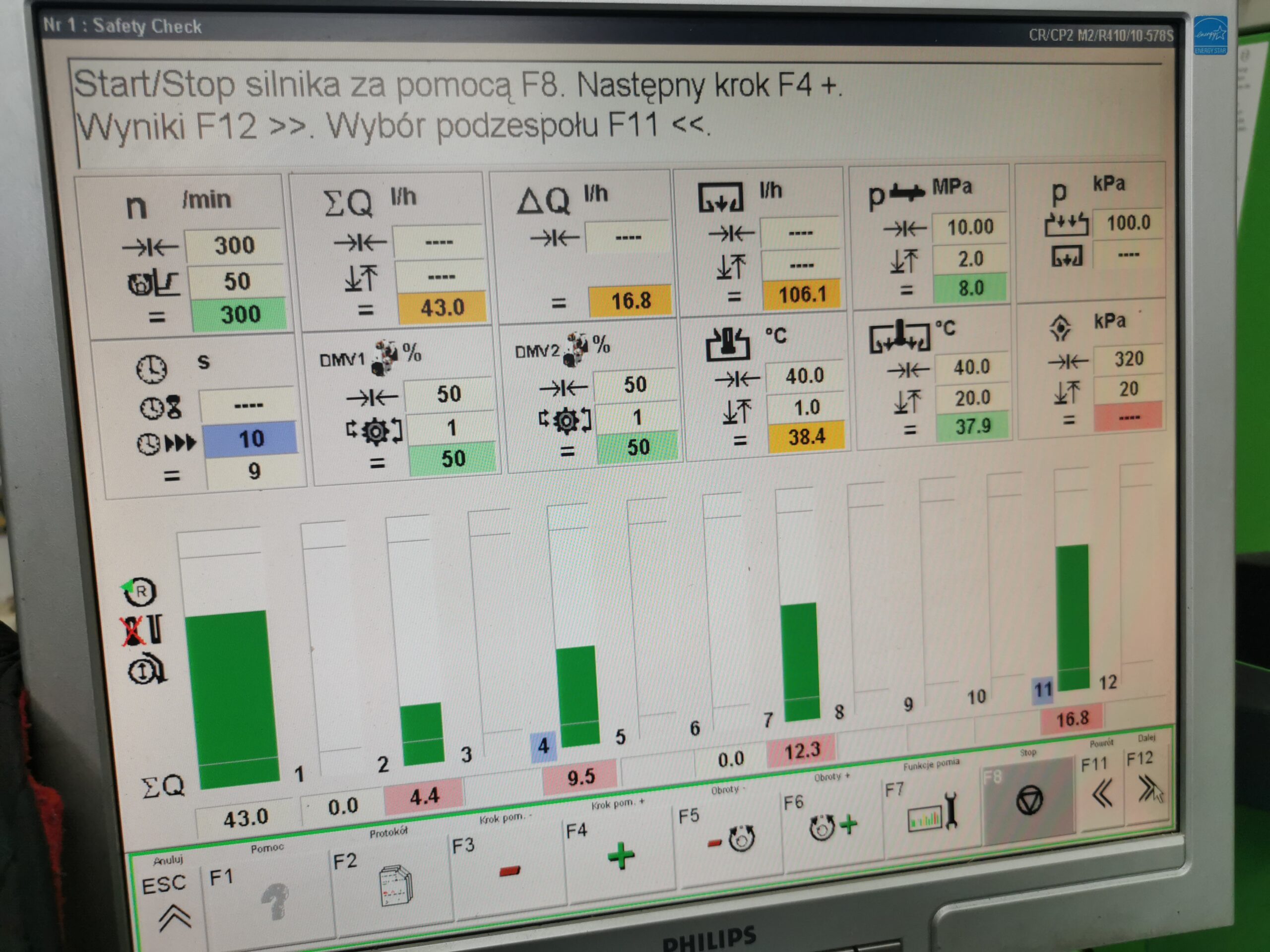The image size is (1270, 952).
Task: Click pressure setpoint field 10.00 MPa
Action: click(x=970, y=227)
